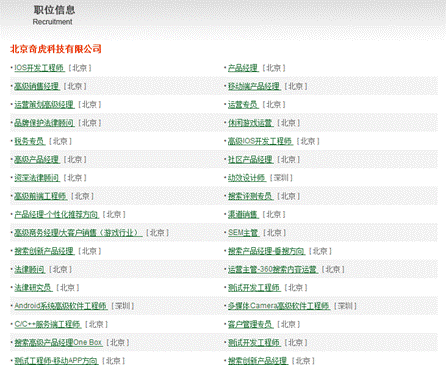Open the 移动端产品经理 job posting
This screenshot has height=365, width=446.
(254, 86)
